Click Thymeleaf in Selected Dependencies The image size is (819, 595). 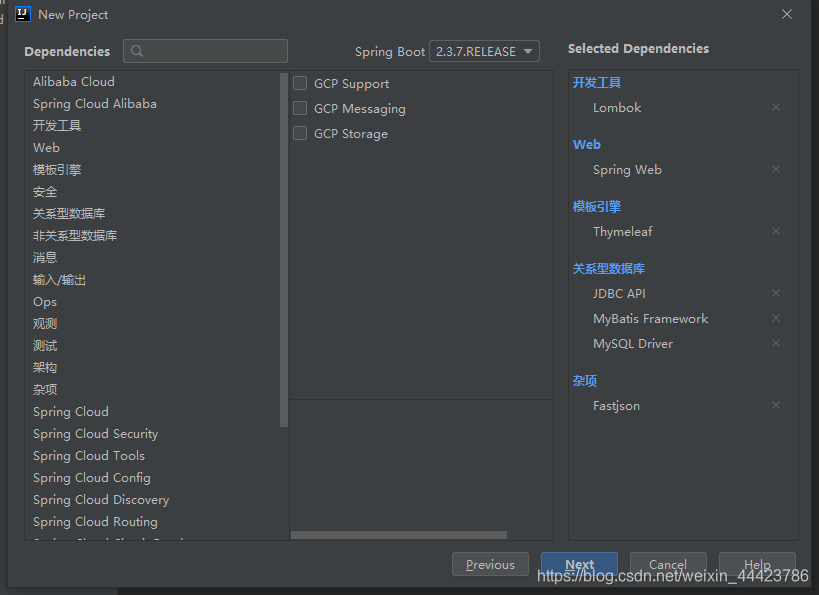pyautogui.click(x=623, y=231)
